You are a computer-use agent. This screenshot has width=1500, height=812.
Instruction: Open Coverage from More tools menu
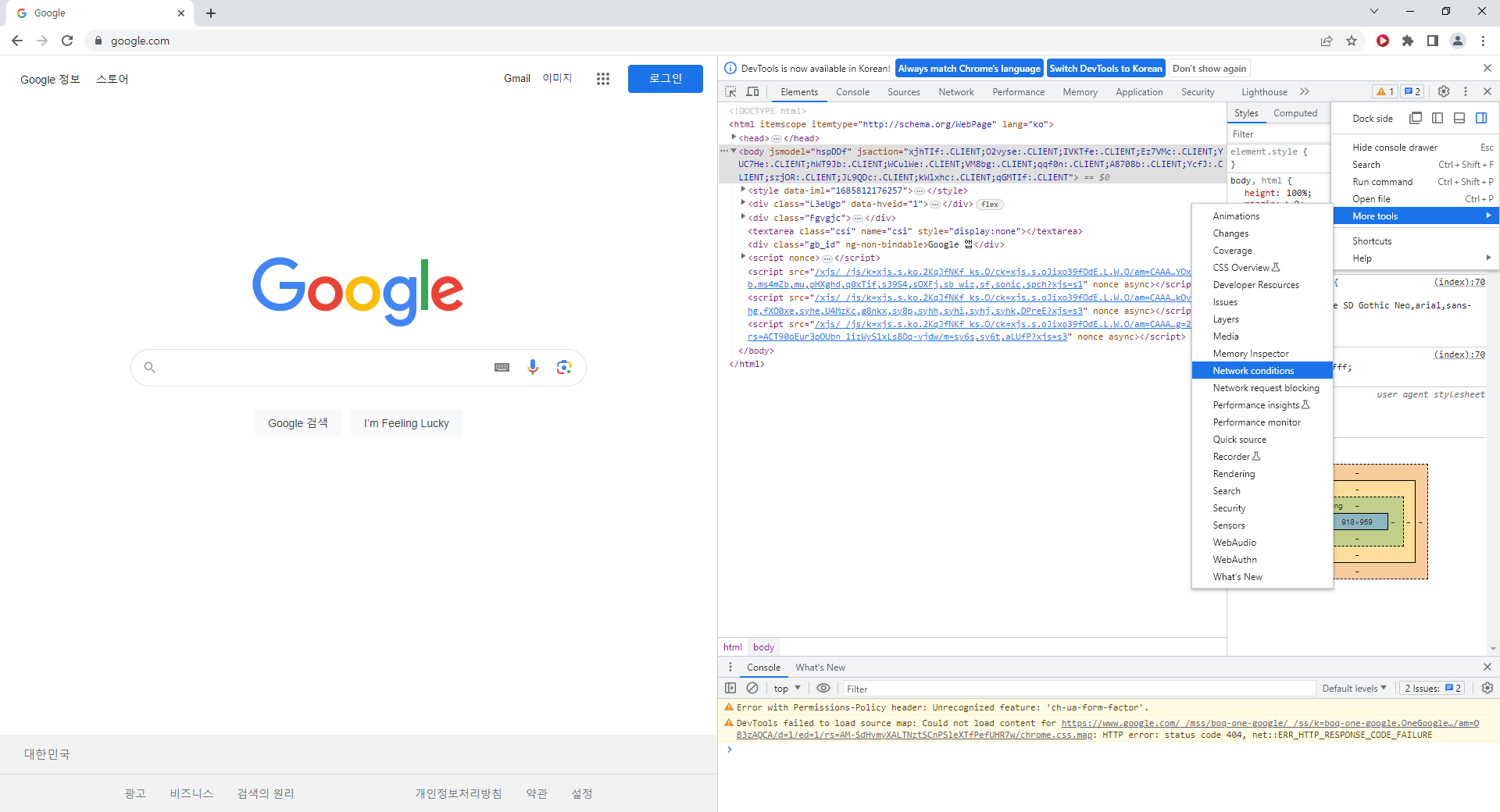(x=1262, y=251)
